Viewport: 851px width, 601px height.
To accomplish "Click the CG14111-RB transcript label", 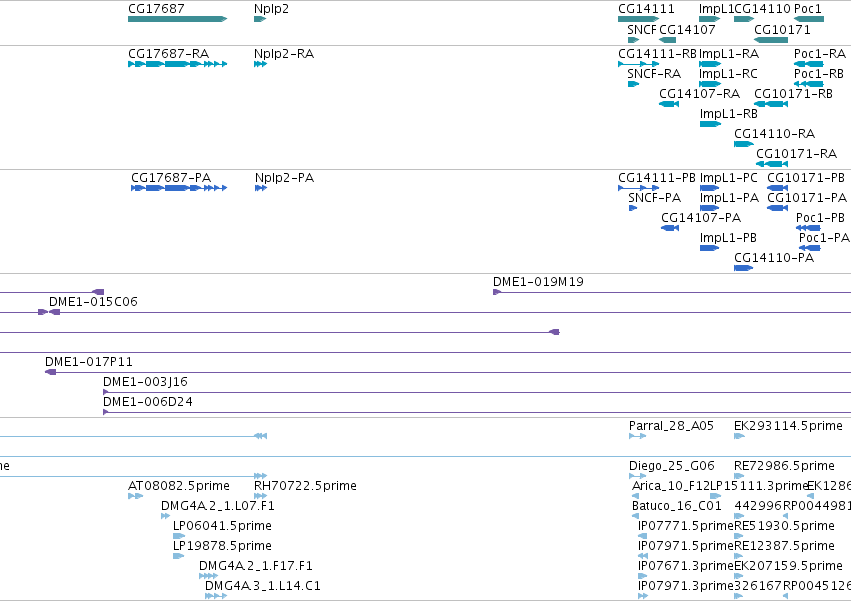I will 657,54.
